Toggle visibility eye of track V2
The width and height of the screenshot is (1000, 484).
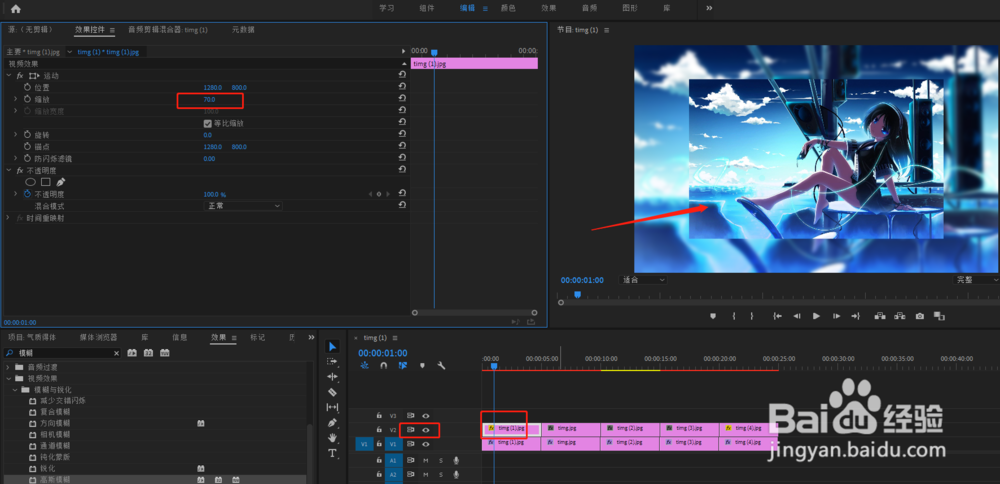[426, 430]
